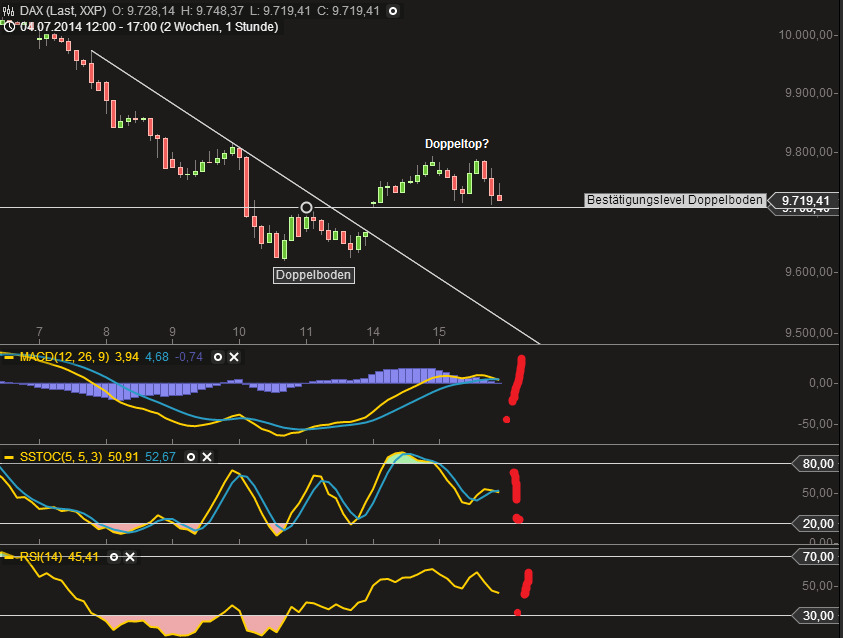Click the highlighted 70,00 RSI level label
The image size is (843, 638).
click(x=818, y=555)
